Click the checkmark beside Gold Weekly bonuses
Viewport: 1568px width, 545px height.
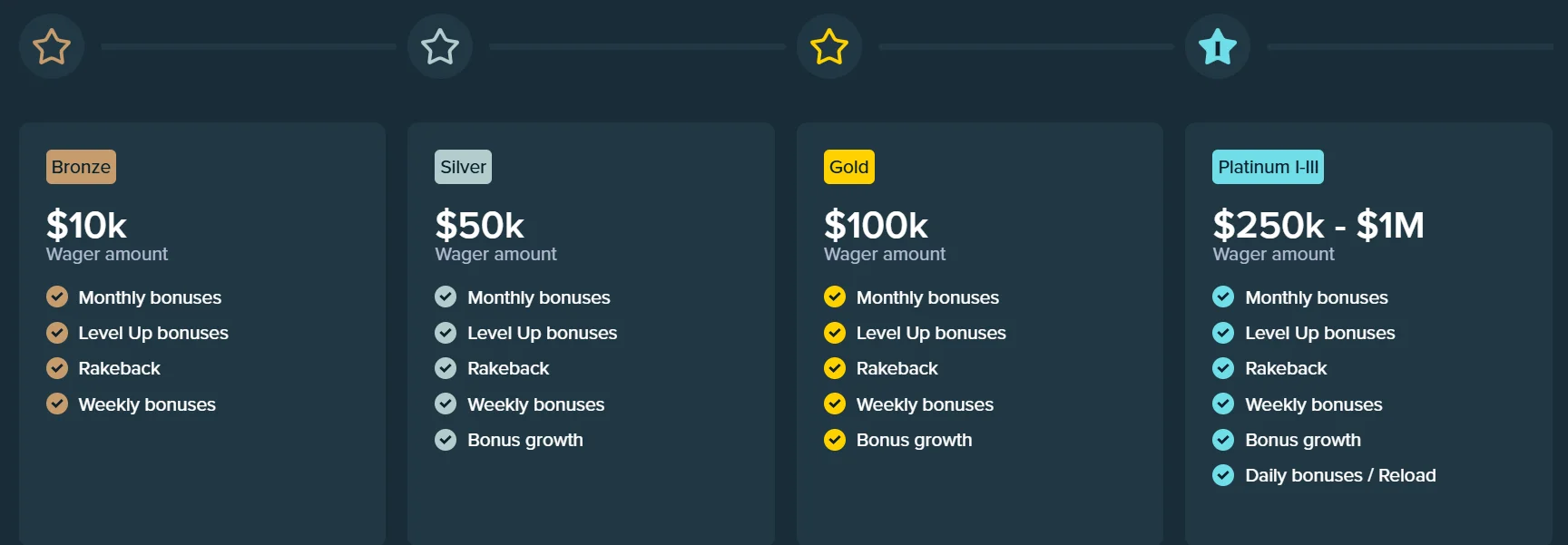[x=834, y=404]
